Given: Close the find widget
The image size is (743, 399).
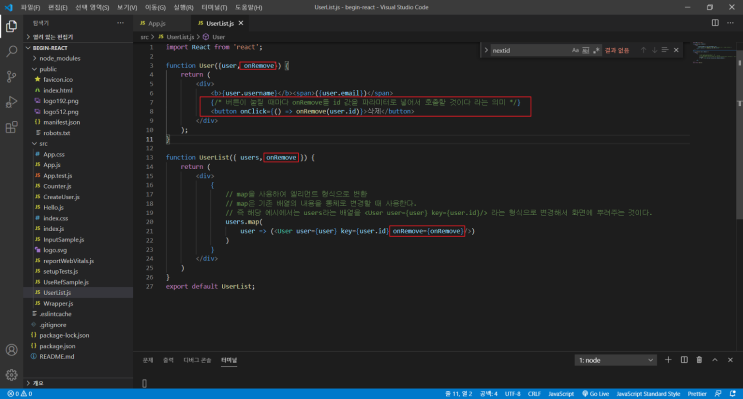Looking at the screenshot, I should point(676,50).
